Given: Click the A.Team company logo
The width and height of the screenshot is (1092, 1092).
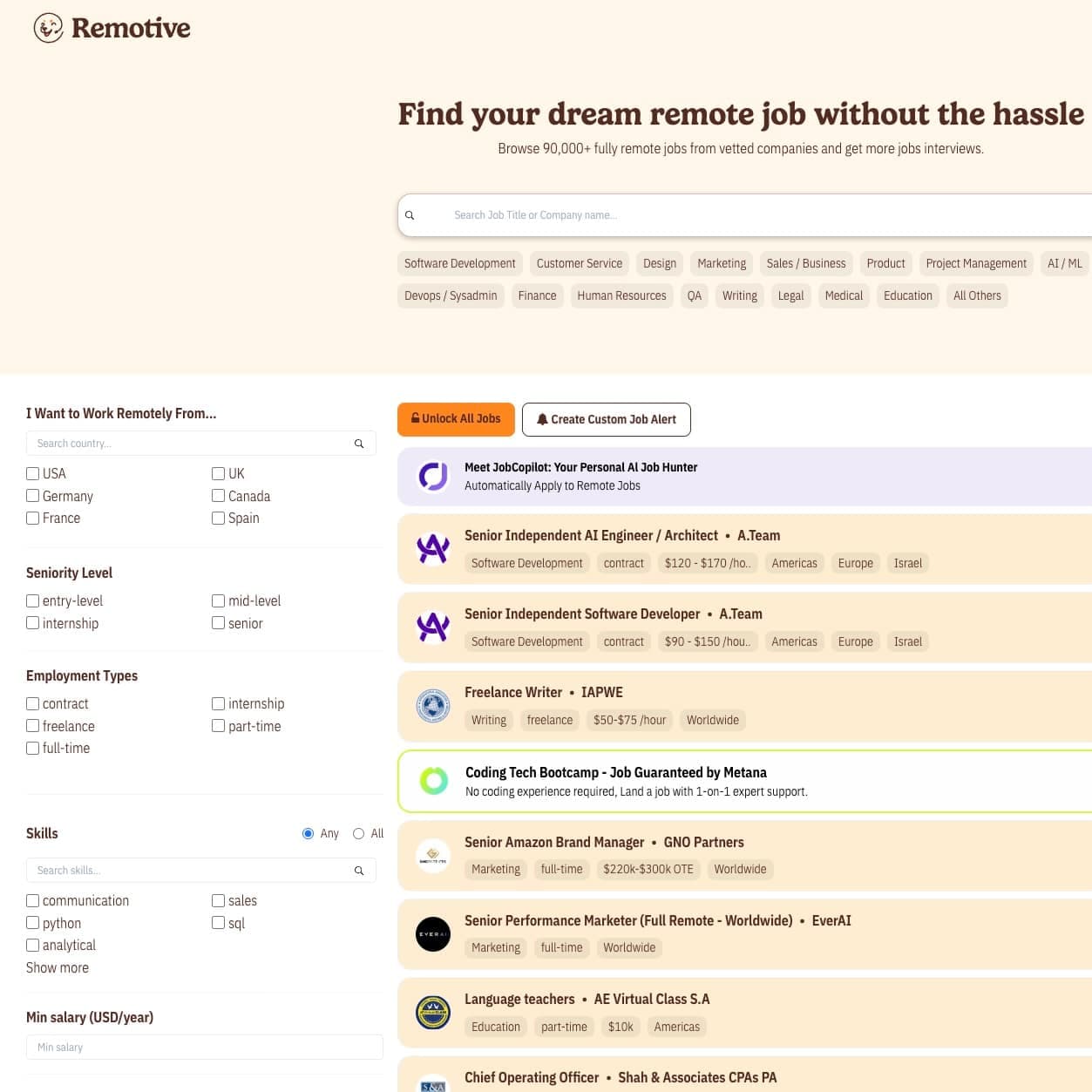Looking at the screenshot, I should 433,549.
